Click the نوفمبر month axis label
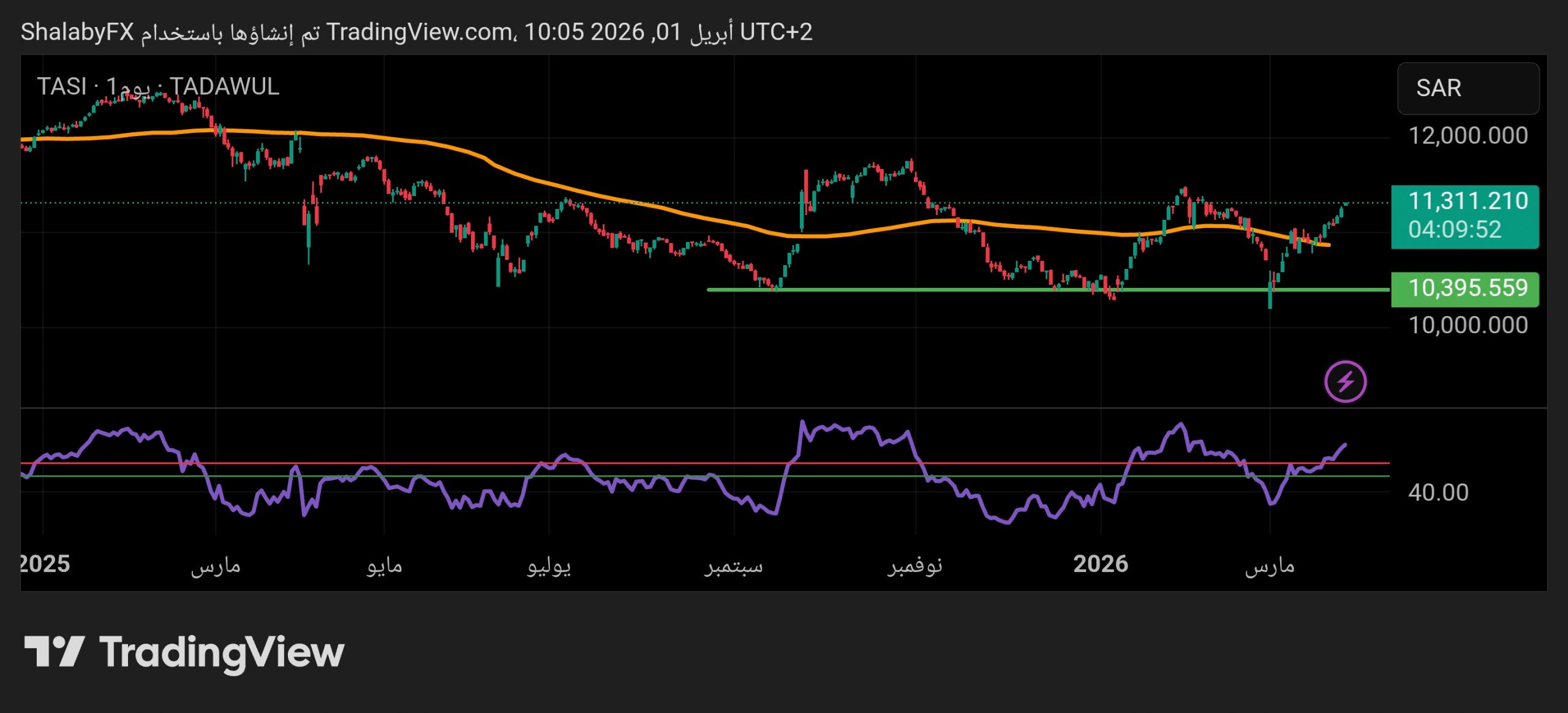Viewport: 1568px width, 713px height. coord(914,565)
